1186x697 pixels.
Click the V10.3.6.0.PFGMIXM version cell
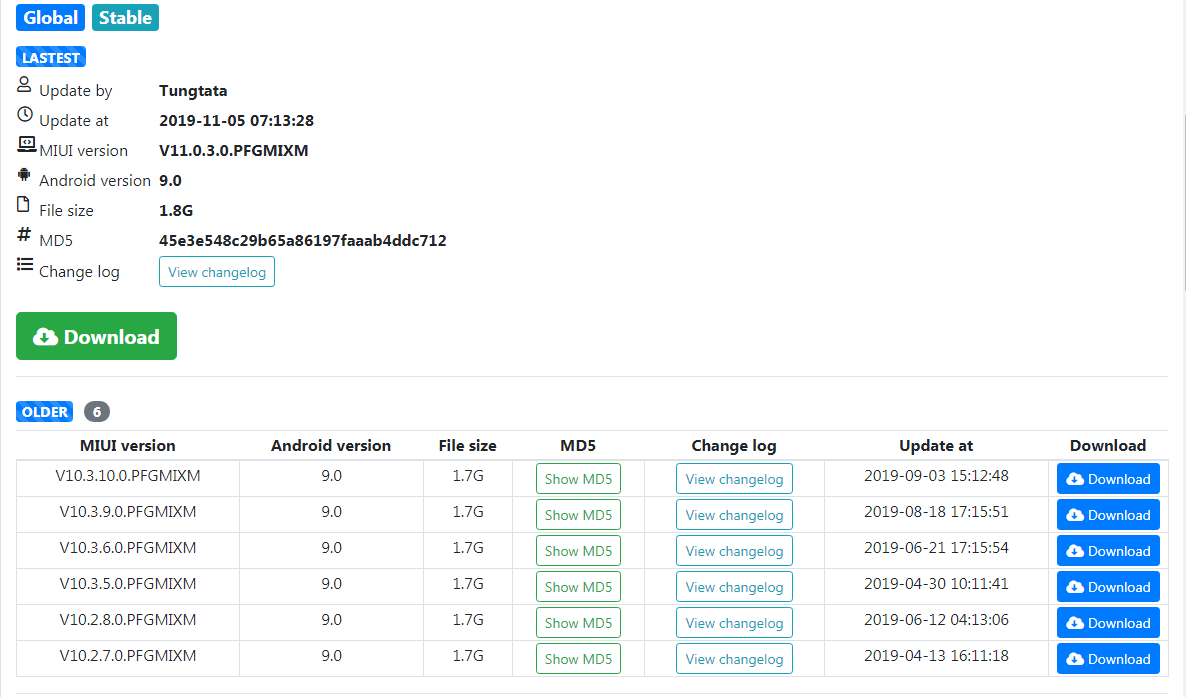pyautogui.click(x=128, y=548)
